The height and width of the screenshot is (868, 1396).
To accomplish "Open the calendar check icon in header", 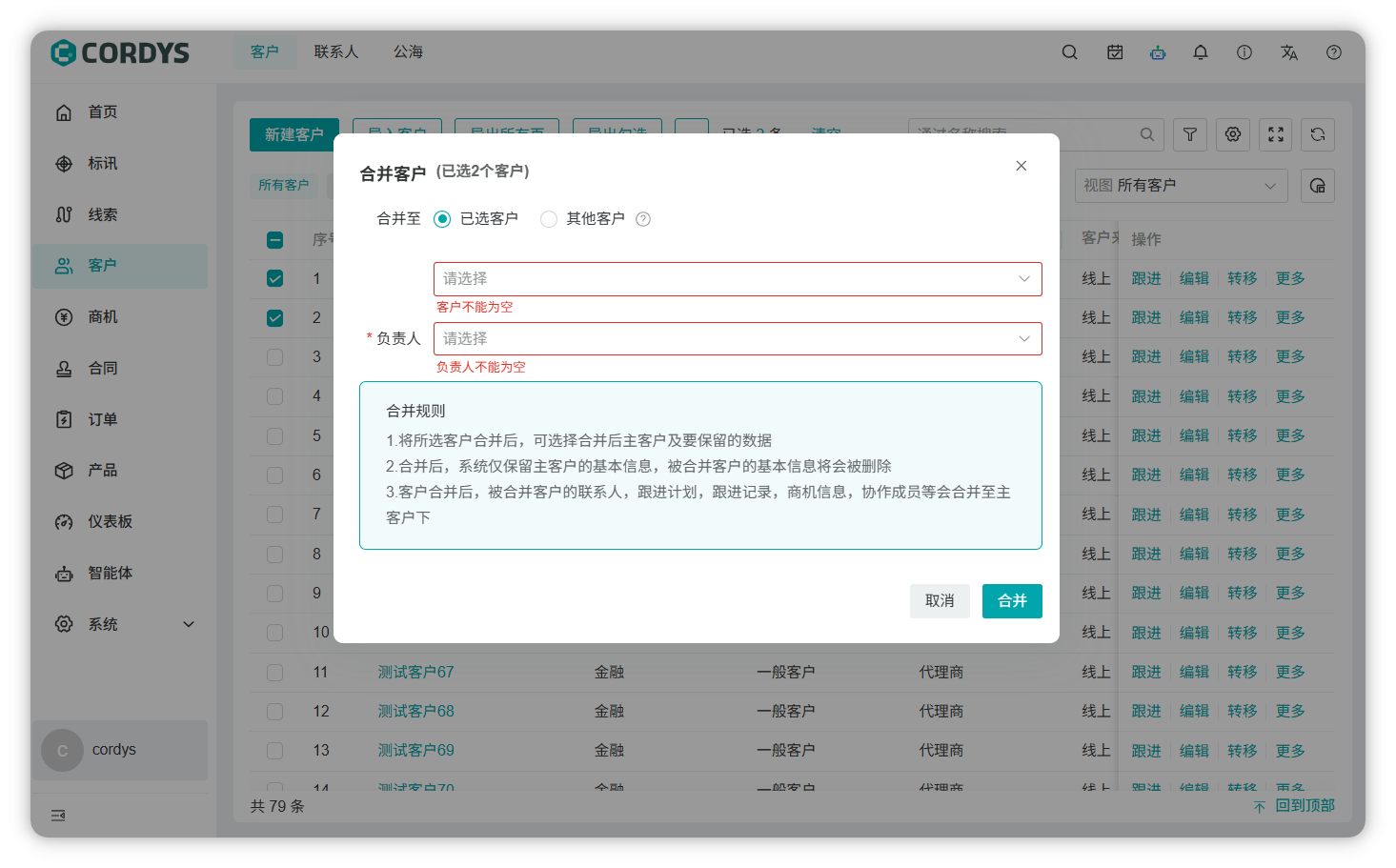I will coord(1115,52).
